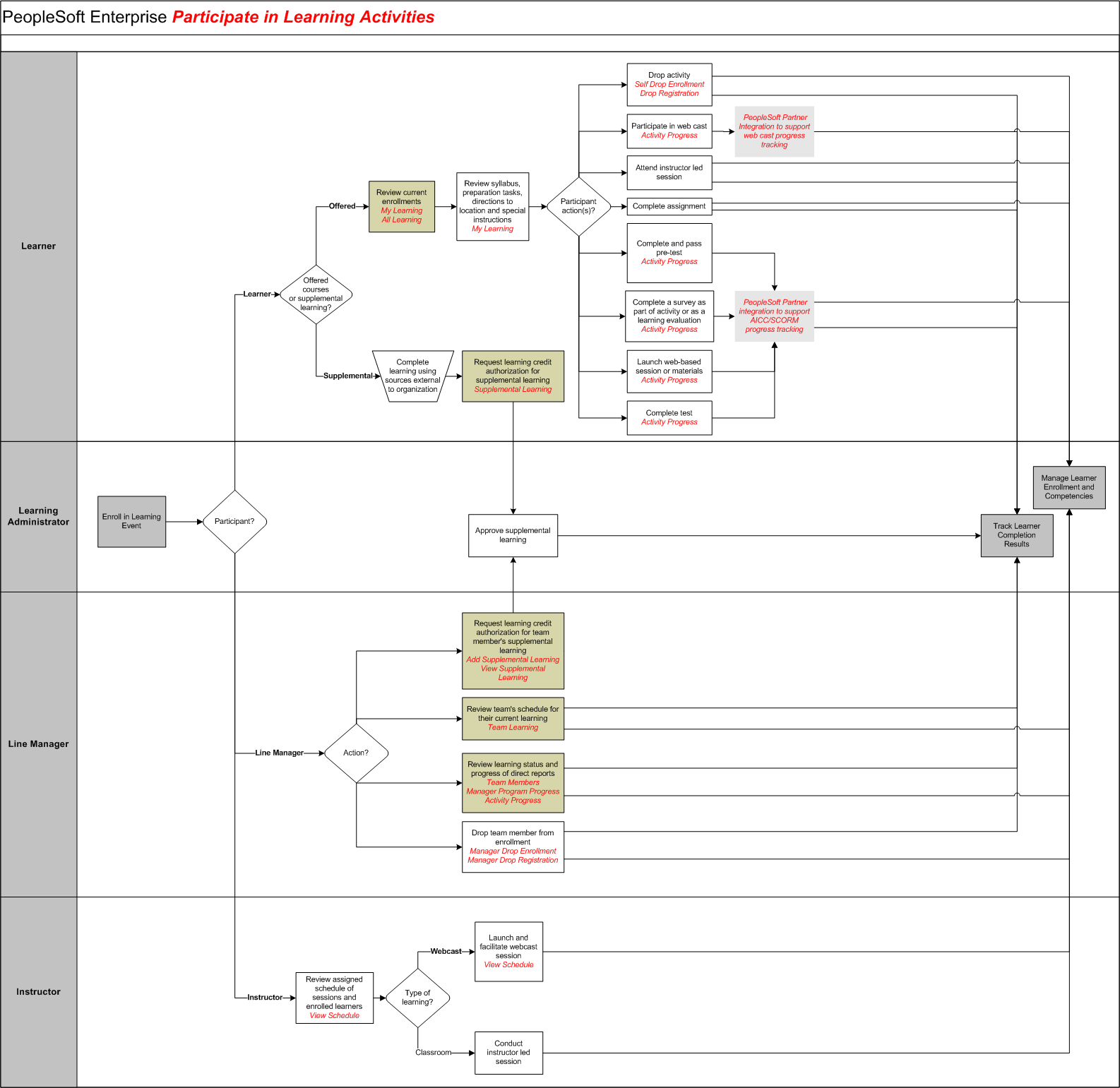
Task: Click the "Team Members" red text
Action: (513, 783)
